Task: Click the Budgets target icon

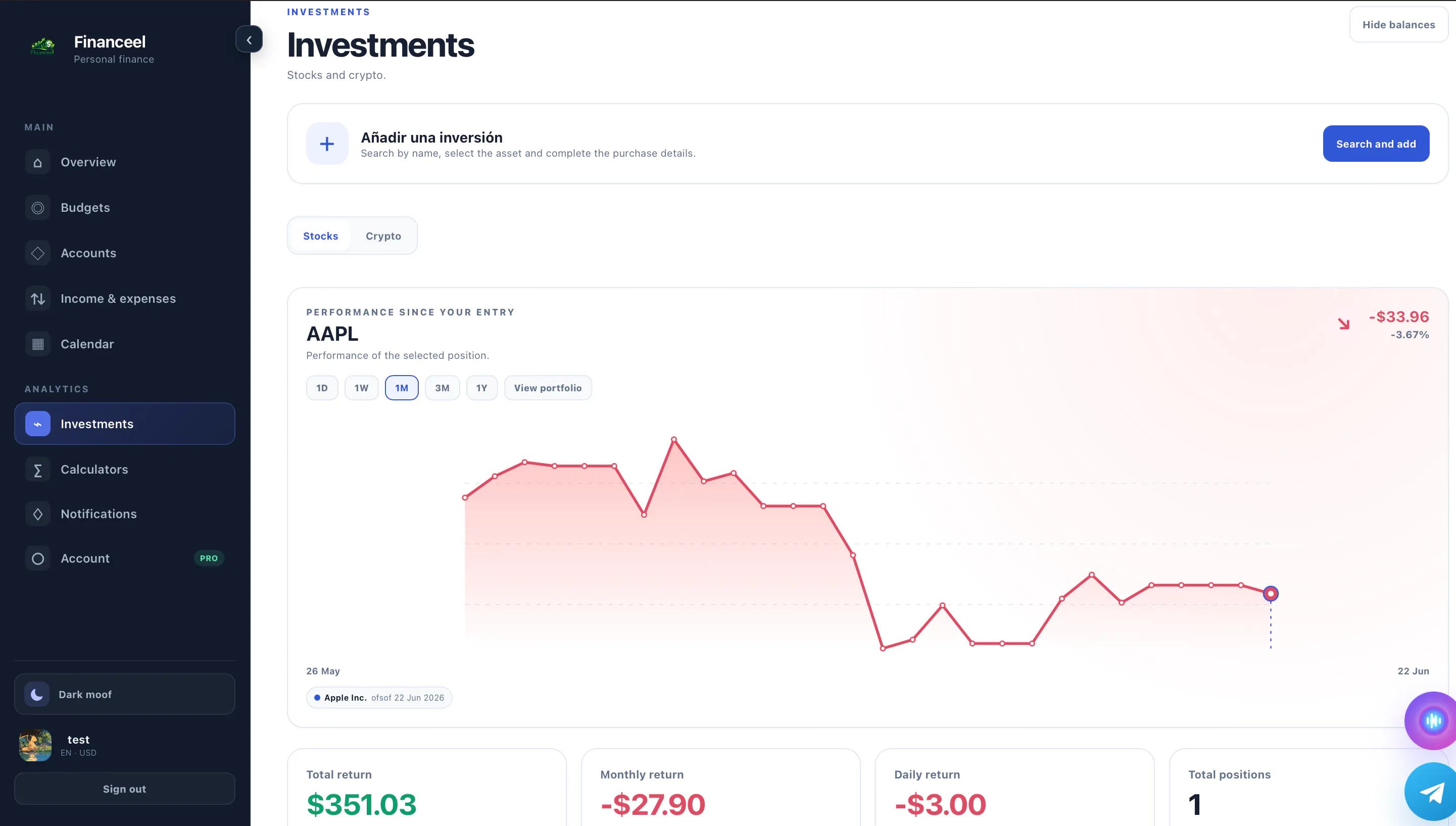Action: [37, 208]
